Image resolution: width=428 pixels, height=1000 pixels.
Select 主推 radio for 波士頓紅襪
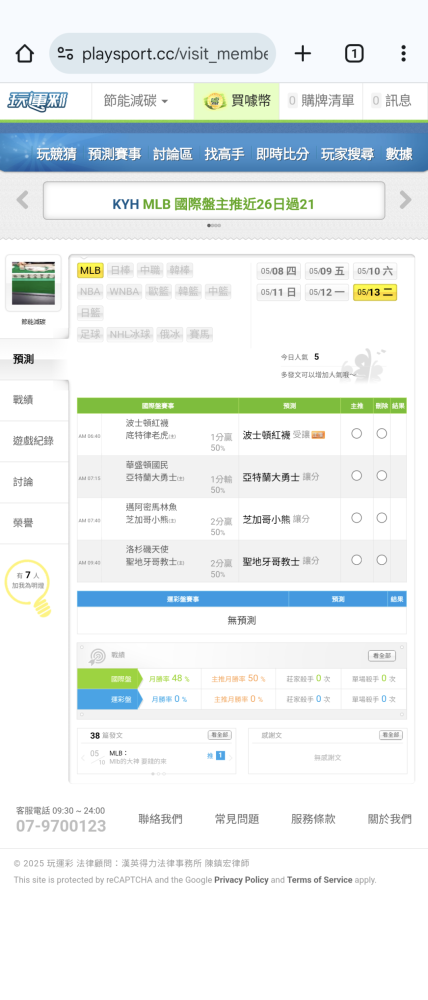click(x=357, y=434)
